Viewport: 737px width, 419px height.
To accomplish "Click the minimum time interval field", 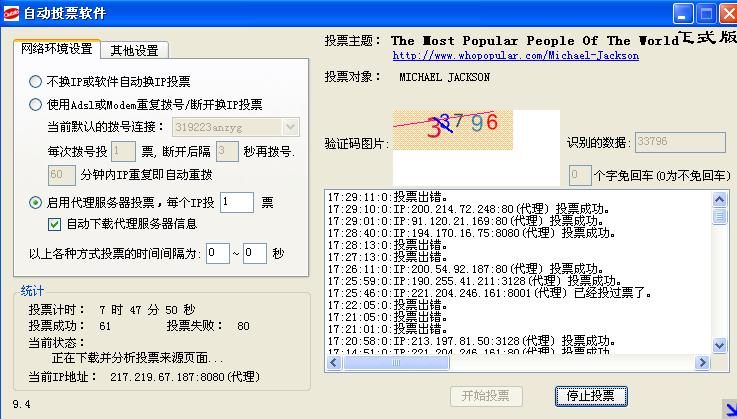I will [217, 253].
